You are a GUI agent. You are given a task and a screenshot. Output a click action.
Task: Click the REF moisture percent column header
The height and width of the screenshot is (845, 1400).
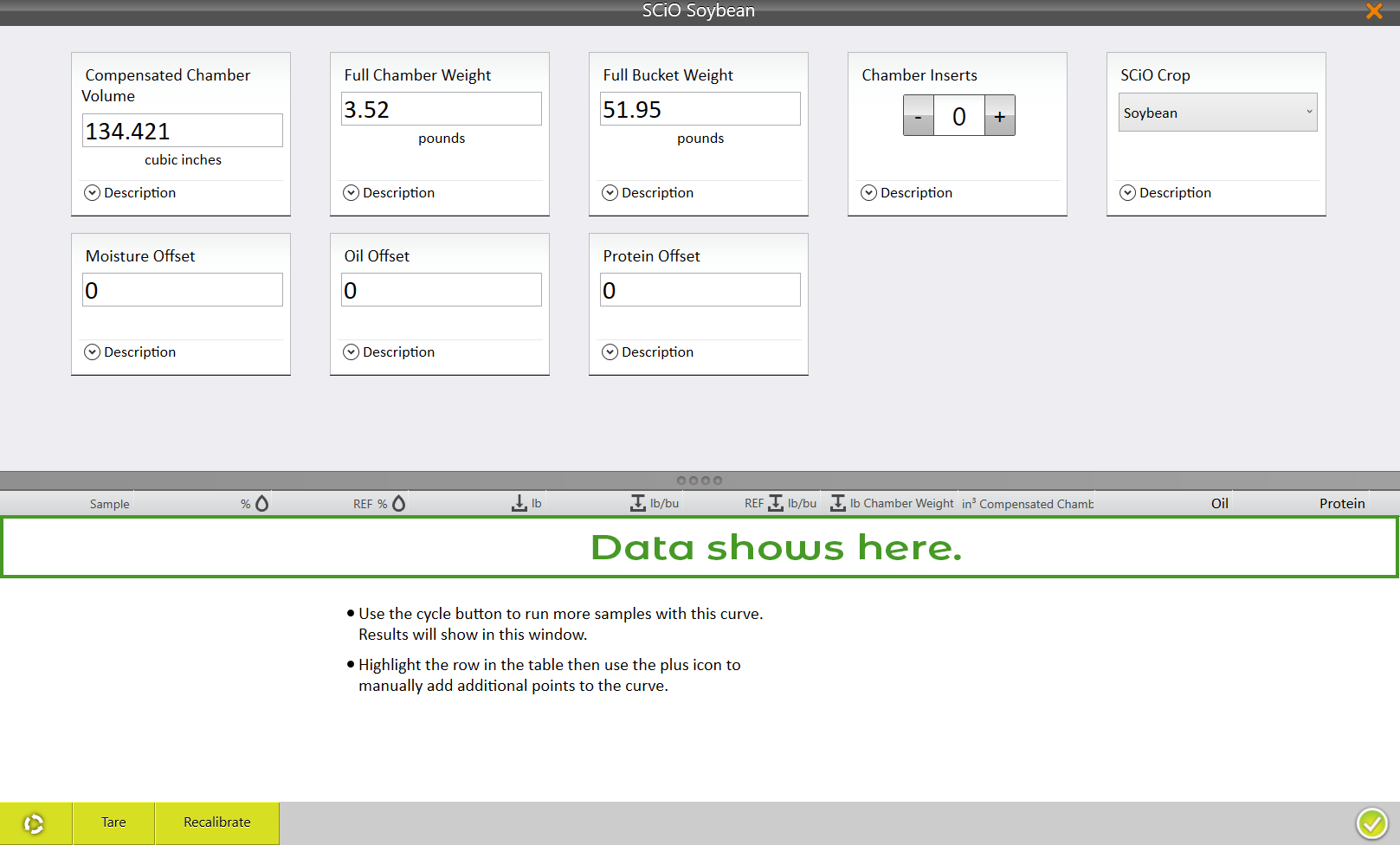coord(379,504)
